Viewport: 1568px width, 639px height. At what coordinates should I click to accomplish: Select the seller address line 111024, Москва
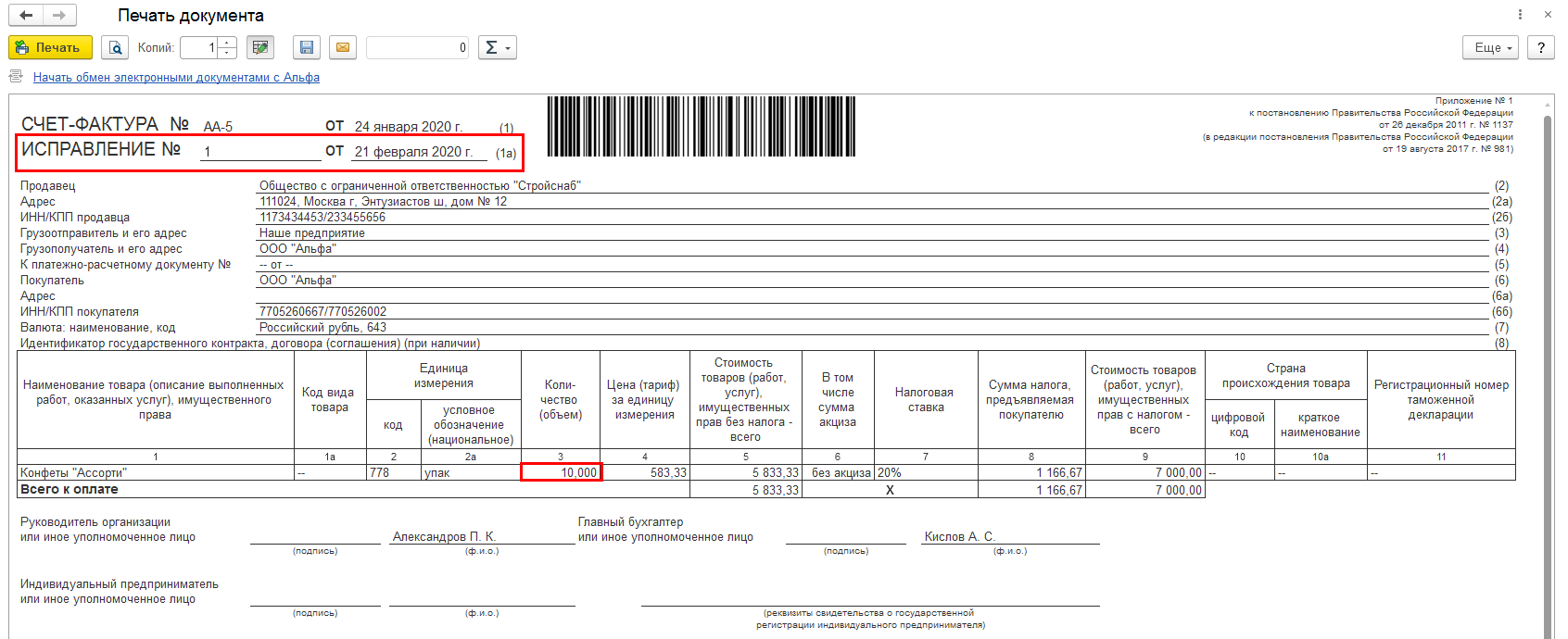pyautogui.click(x=384, y=202)
